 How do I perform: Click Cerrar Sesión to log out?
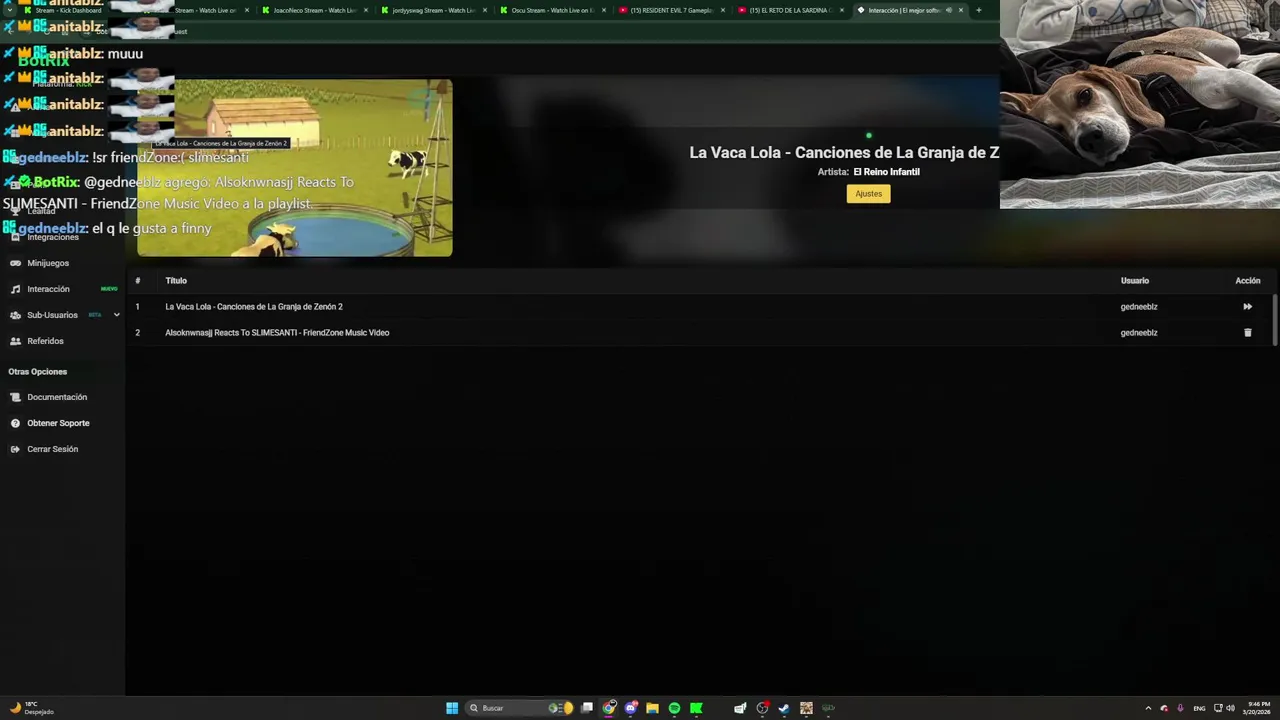click(x=52, y=449)
